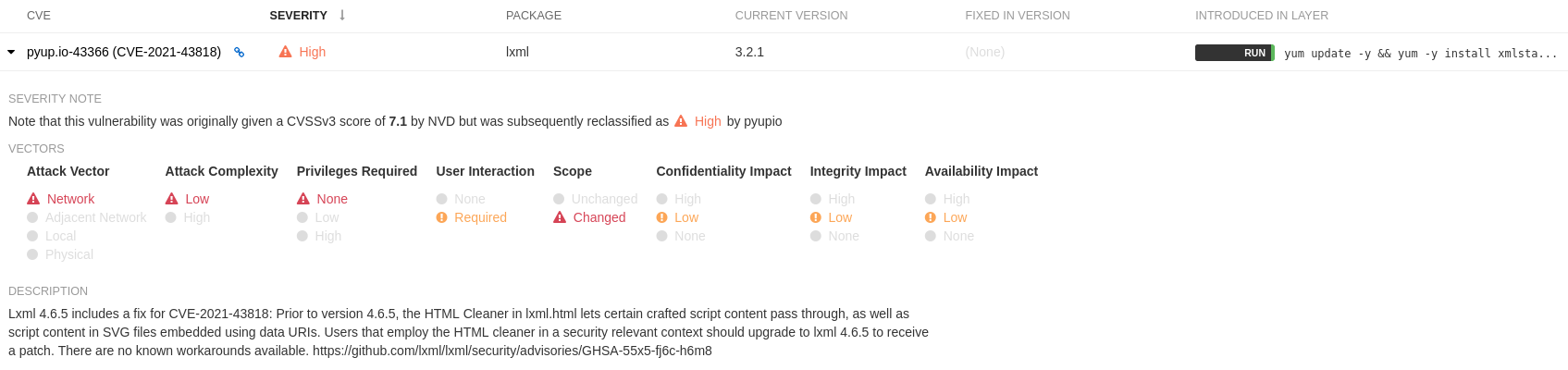Screen dimensions: 1568x370
Task: Click the Required user interaction icon
Action: click(x=442, y=217)
